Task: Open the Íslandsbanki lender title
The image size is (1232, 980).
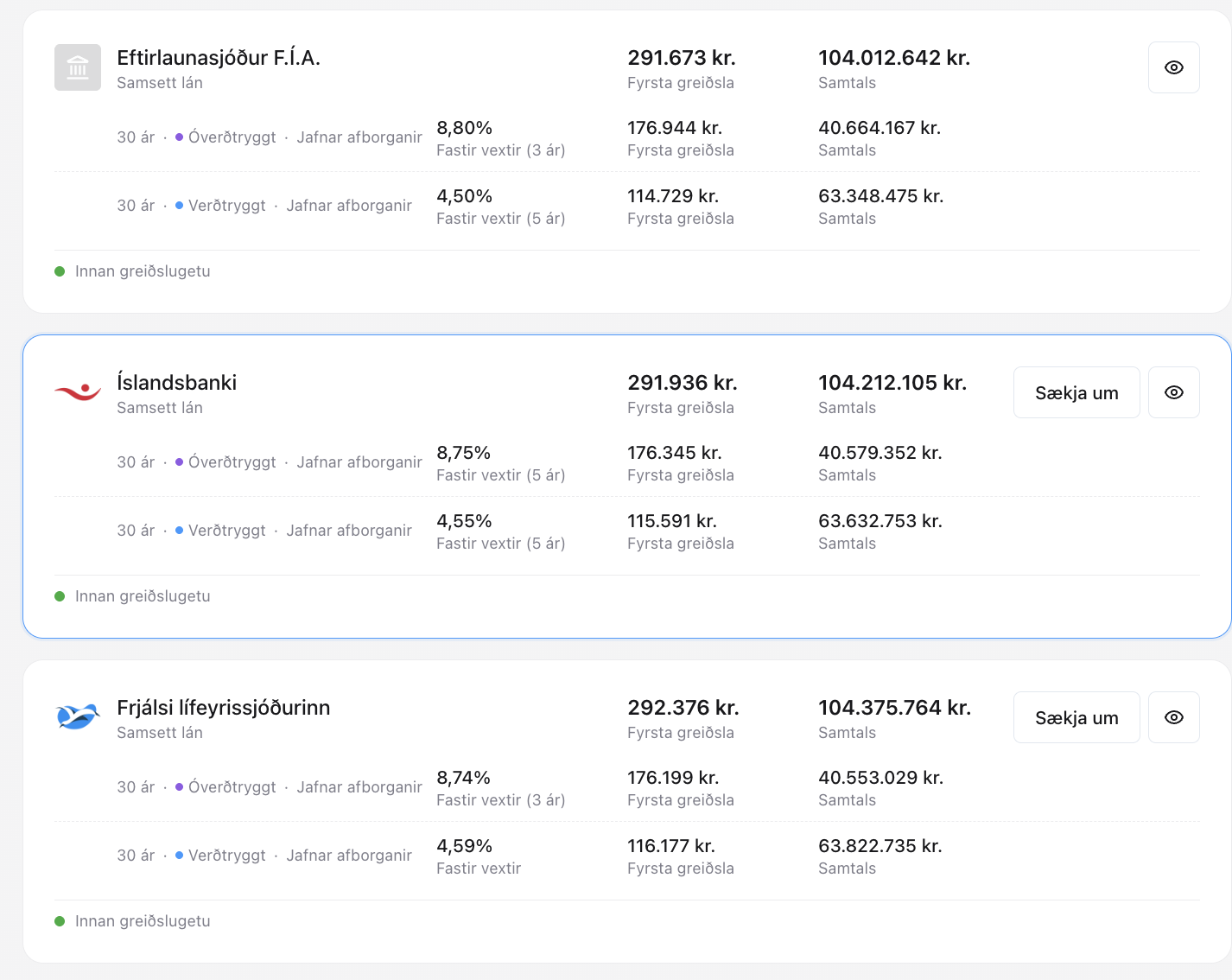Action: 177,383
